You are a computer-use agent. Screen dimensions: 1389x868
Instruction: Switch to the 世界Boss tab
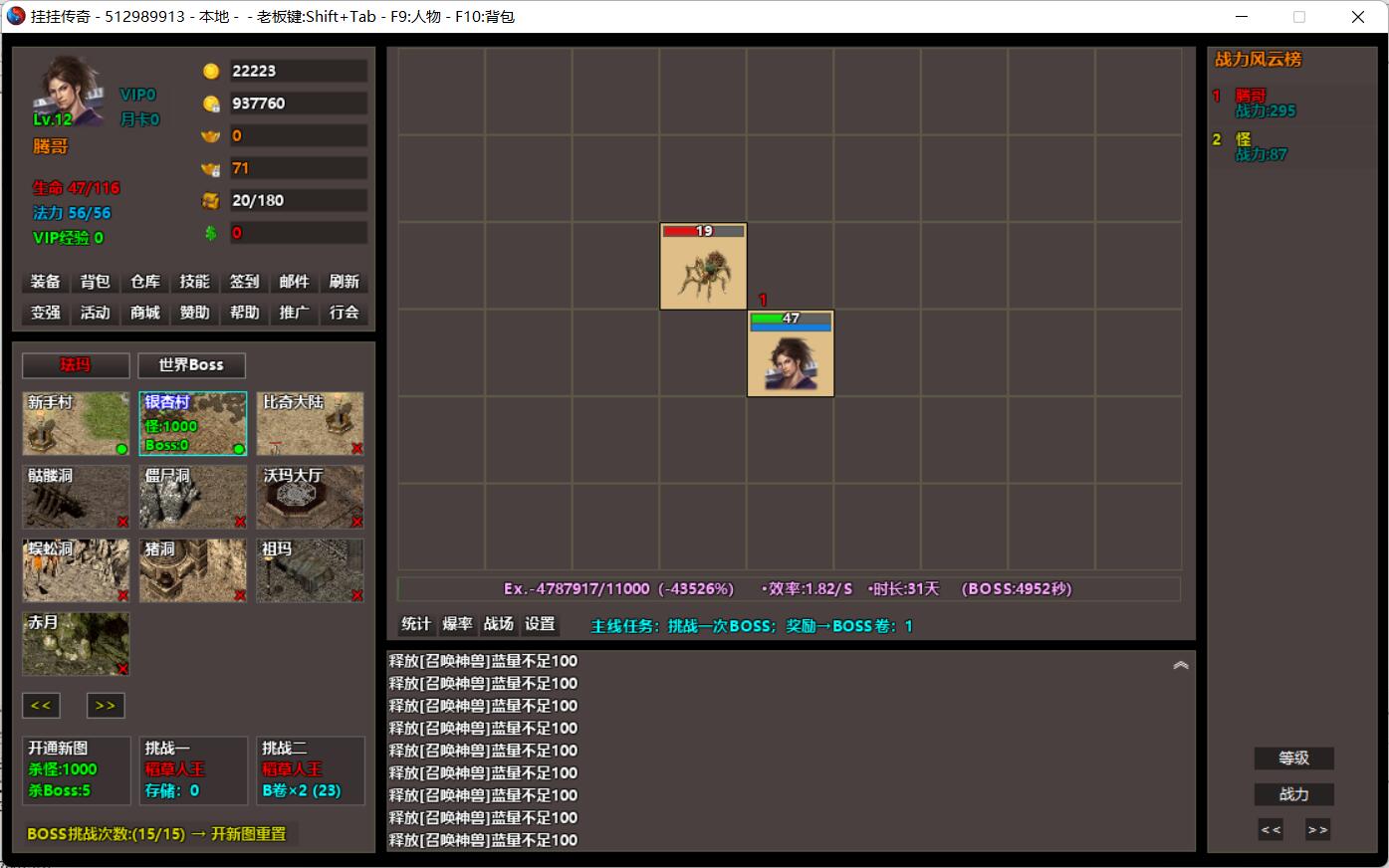[x=191, y=365]
